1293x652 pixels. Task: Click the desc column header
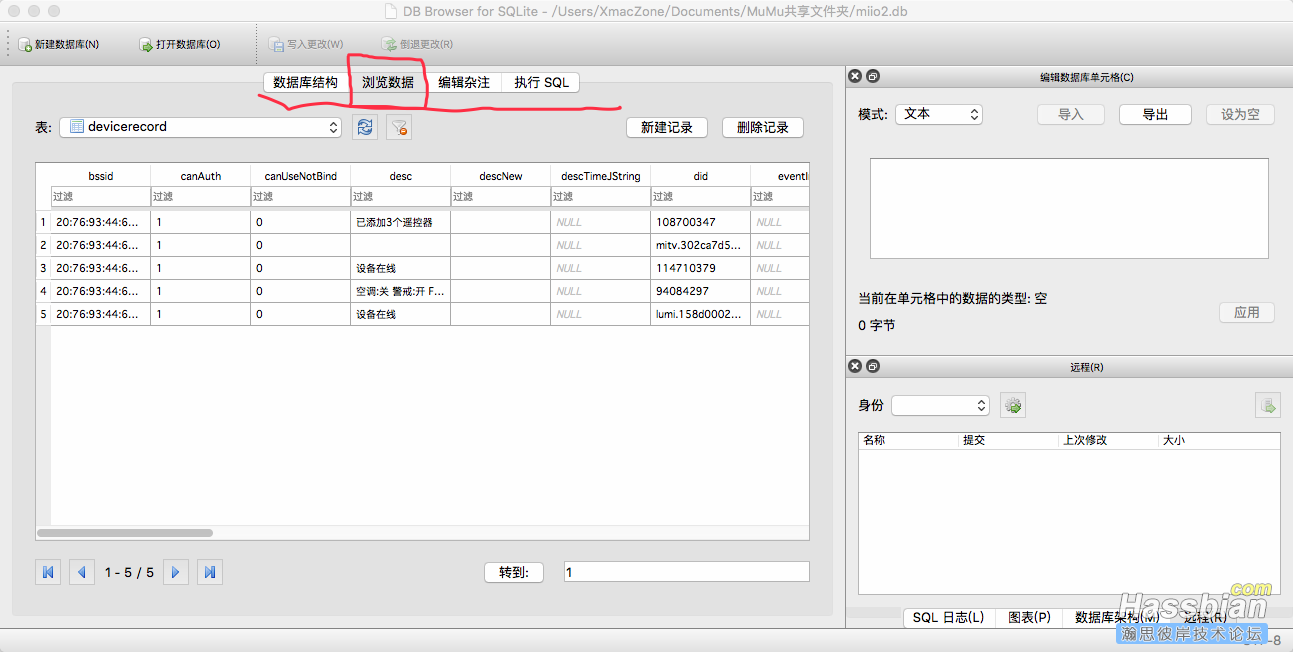pos(401,176)
